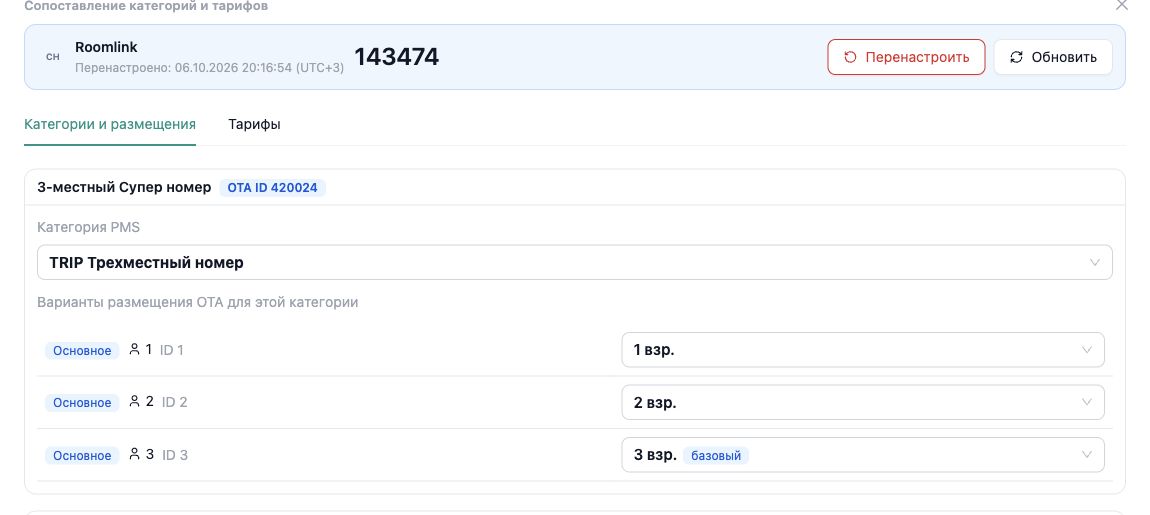
Task: Click the chevron arrow of 1 взр. dropdown
Action: pos(1087,350)
